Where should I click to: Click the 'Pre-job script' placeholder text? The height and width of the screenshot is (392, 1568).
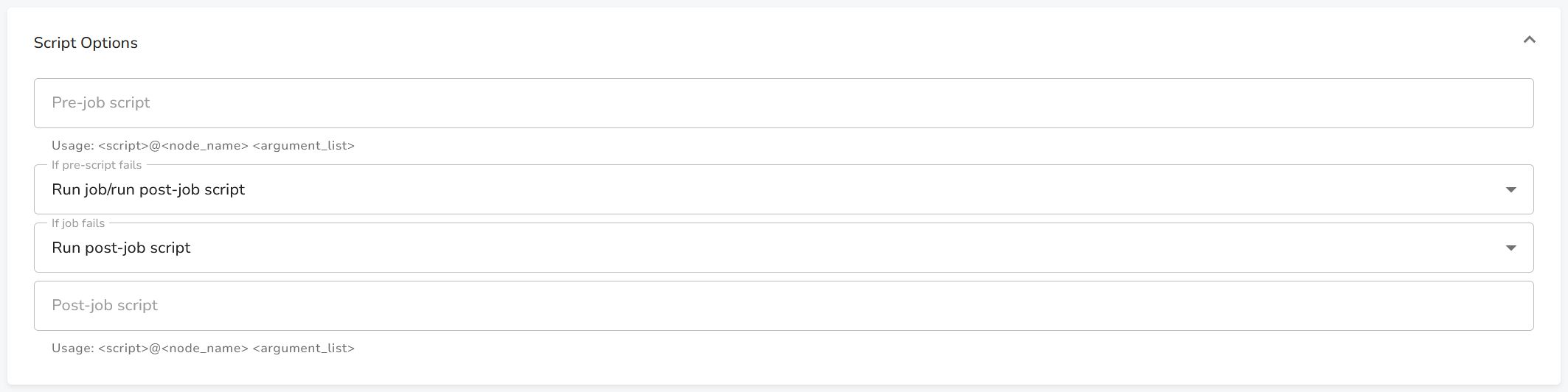[x=101, y=103]
